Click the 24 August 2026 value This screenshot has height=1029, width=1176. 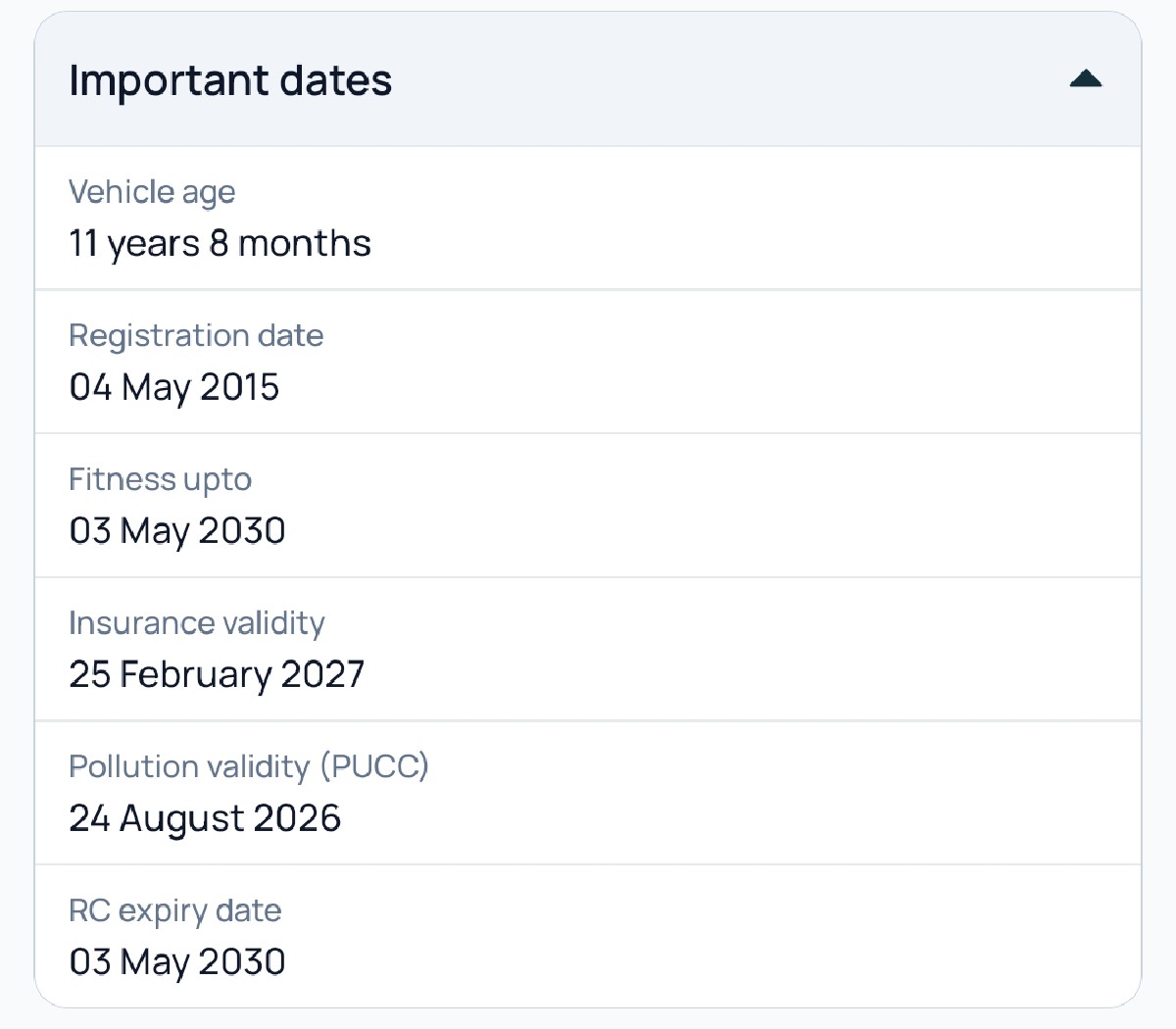click(205, 818)
